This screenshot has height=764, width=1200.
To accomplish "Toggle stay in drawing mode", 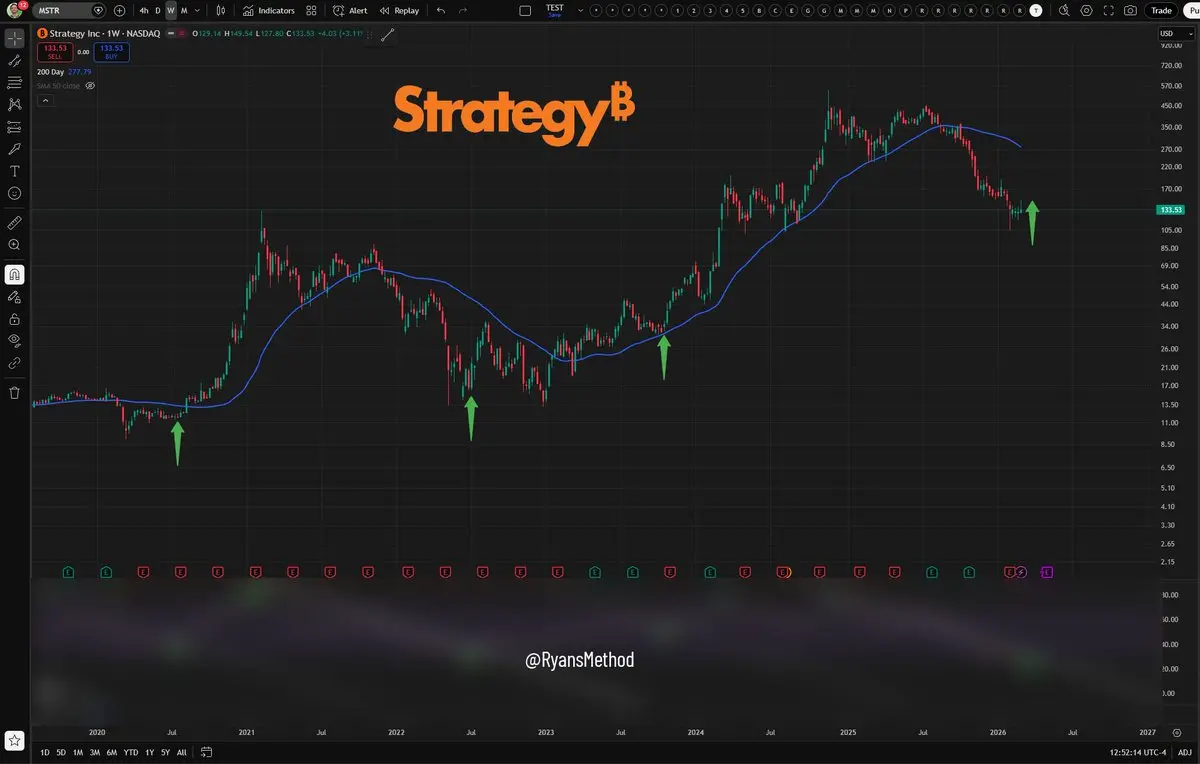I will pos(15,297).
